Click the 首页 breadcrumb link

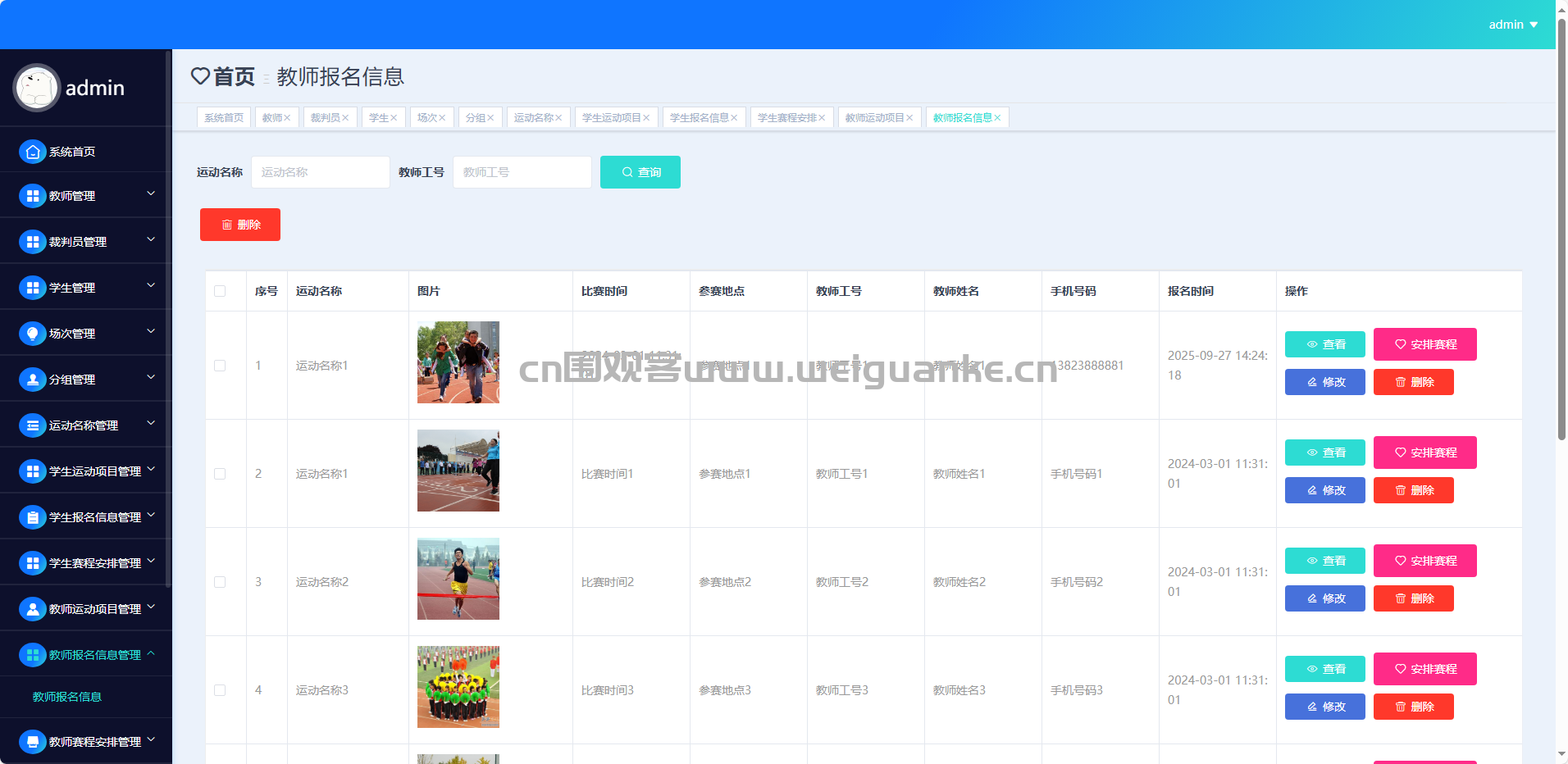(235, 76)
